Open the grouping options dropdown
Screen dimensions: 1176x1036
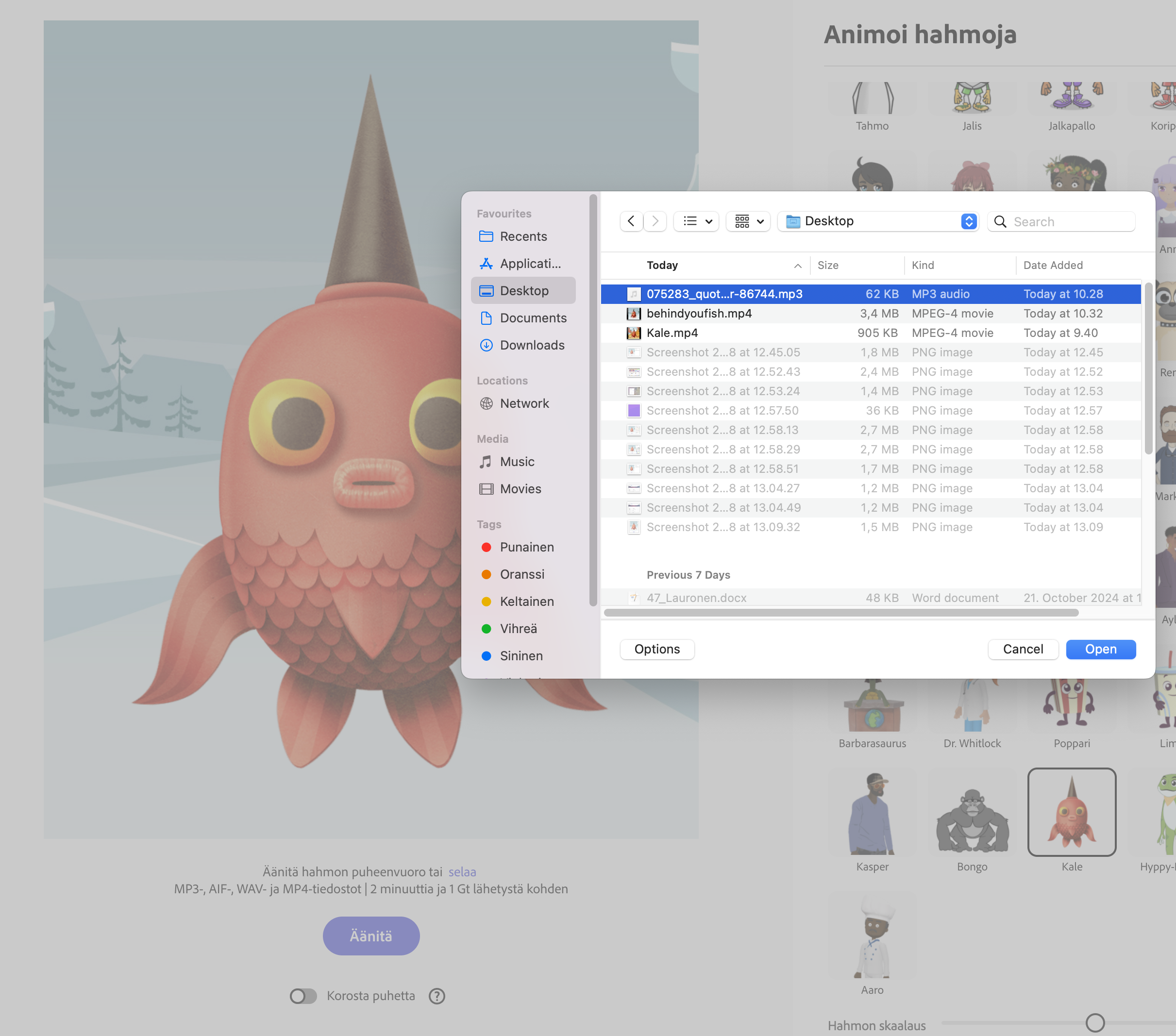click(749, 221)
